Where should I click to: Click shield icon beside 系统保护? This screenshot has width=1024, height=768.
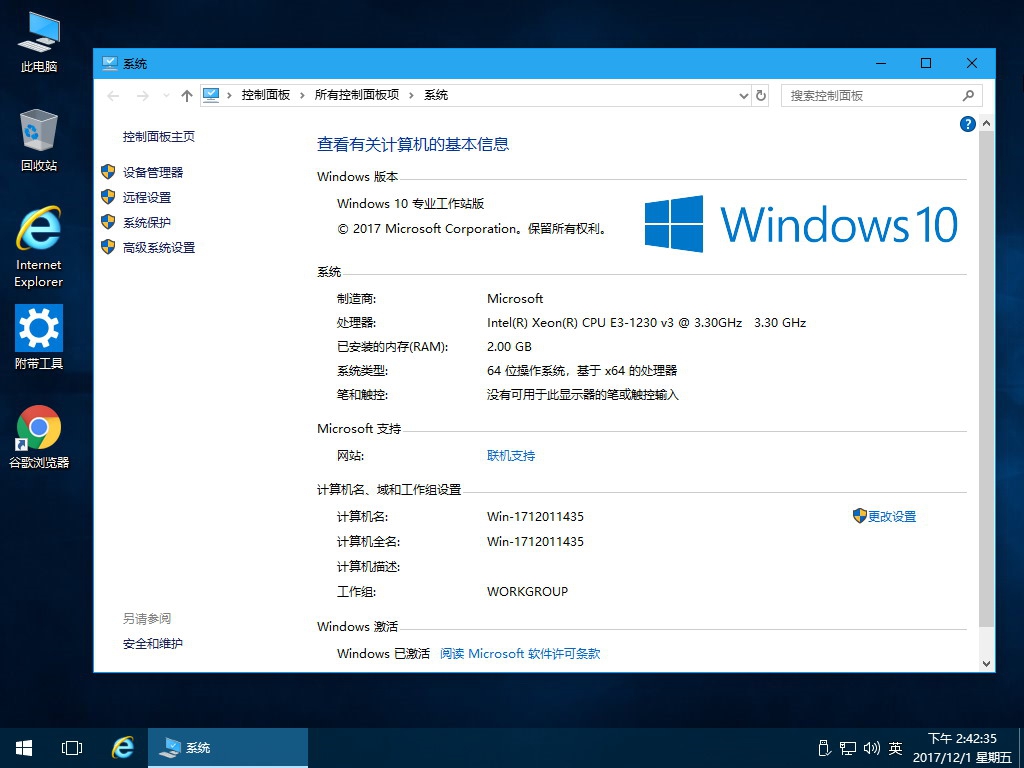(108, 222)
